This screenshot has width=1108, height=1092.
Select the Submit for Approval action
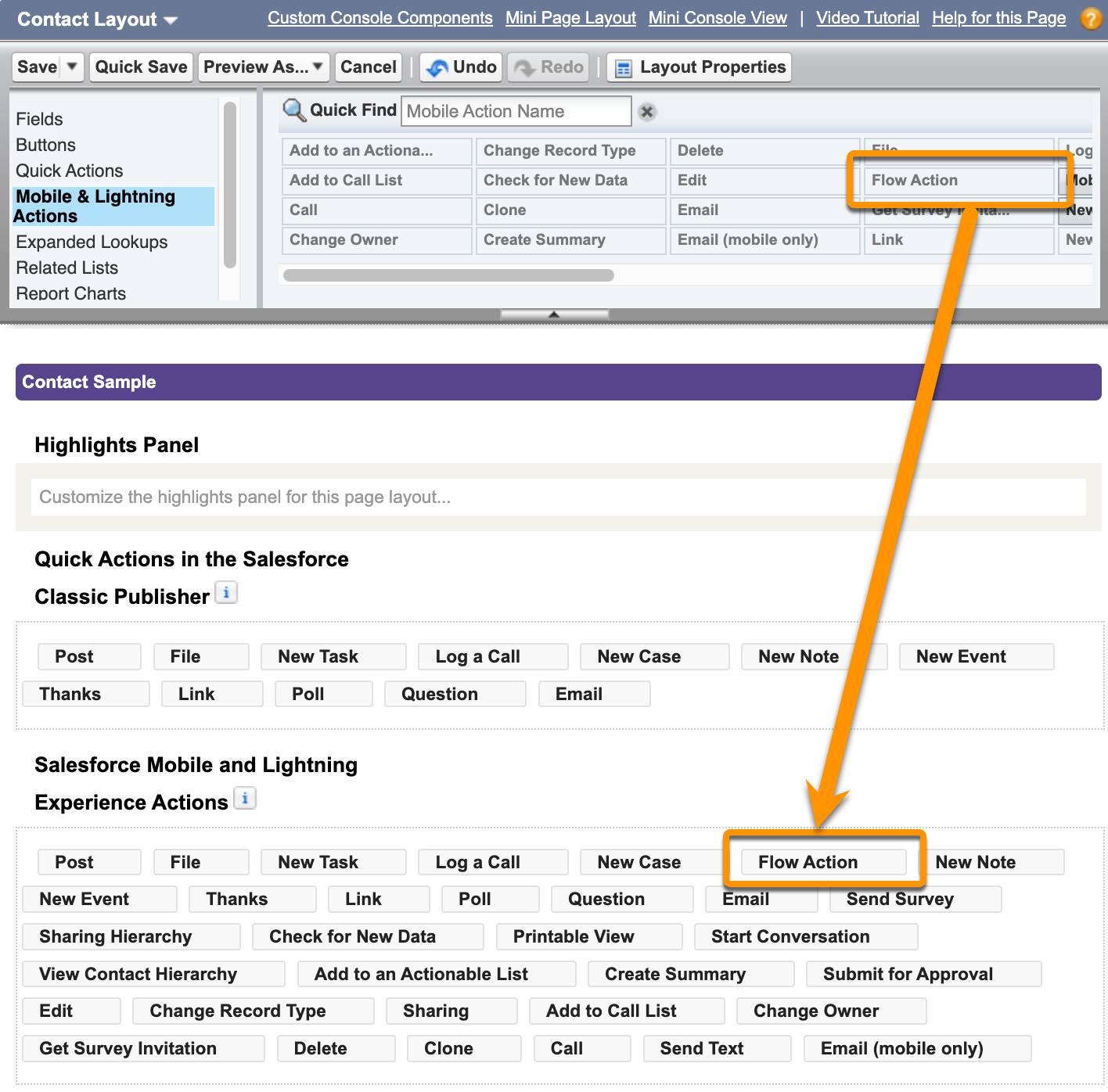[x=924, y=974]
